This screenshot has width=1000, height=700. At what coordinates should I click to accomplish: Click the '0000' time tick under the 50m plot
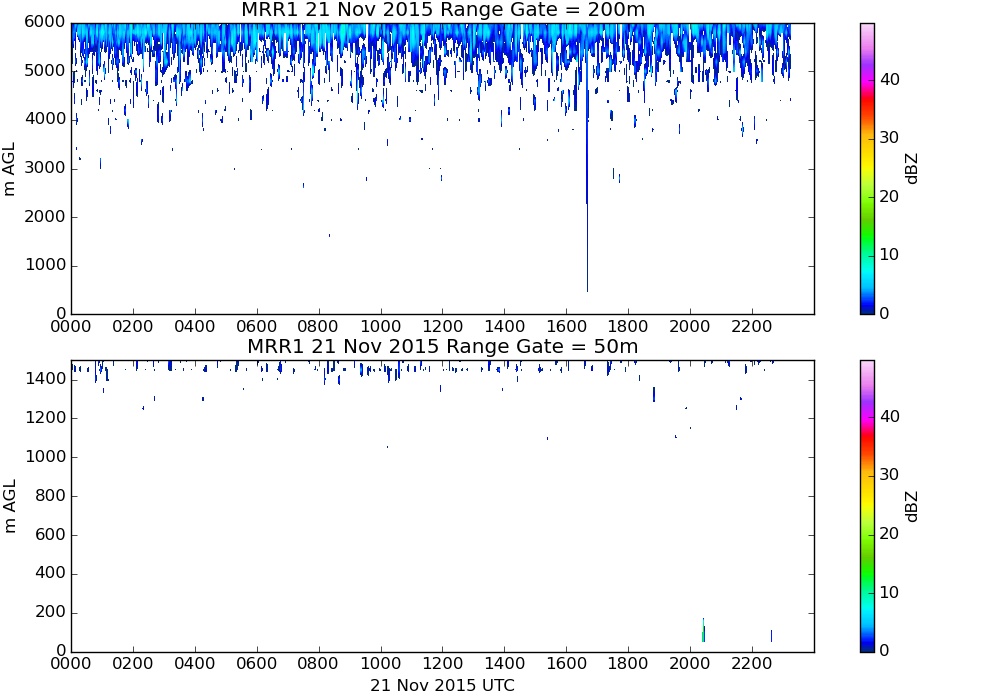tap(71, 664)
